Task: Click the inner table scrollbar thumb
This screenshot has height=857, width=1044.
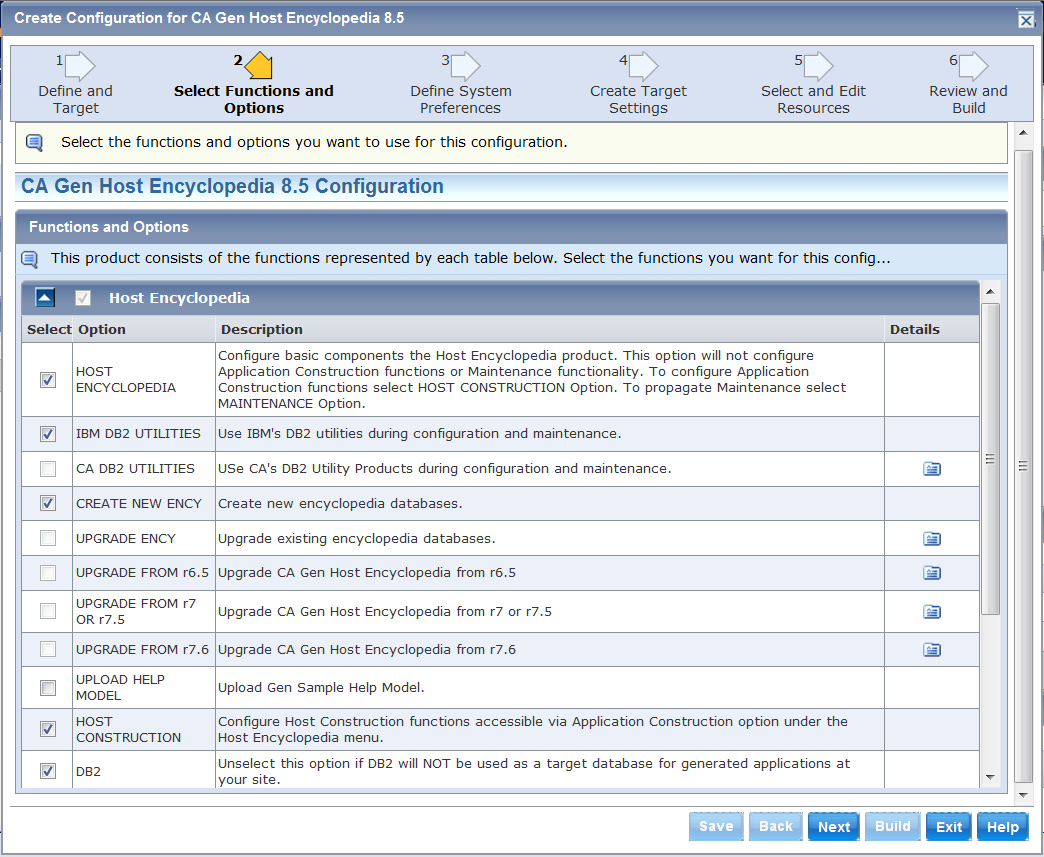Action: tap(990, 459)
